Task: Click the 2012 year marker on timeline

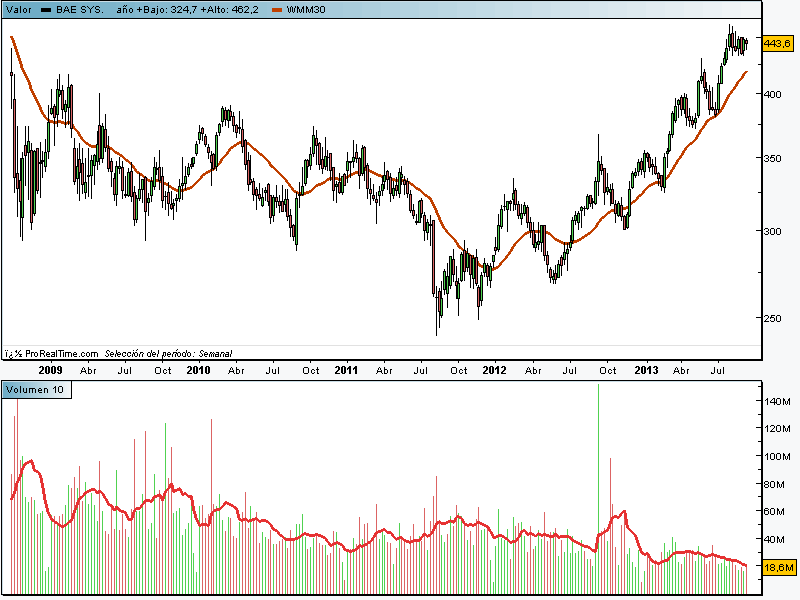Action: [x=494, y=370]
